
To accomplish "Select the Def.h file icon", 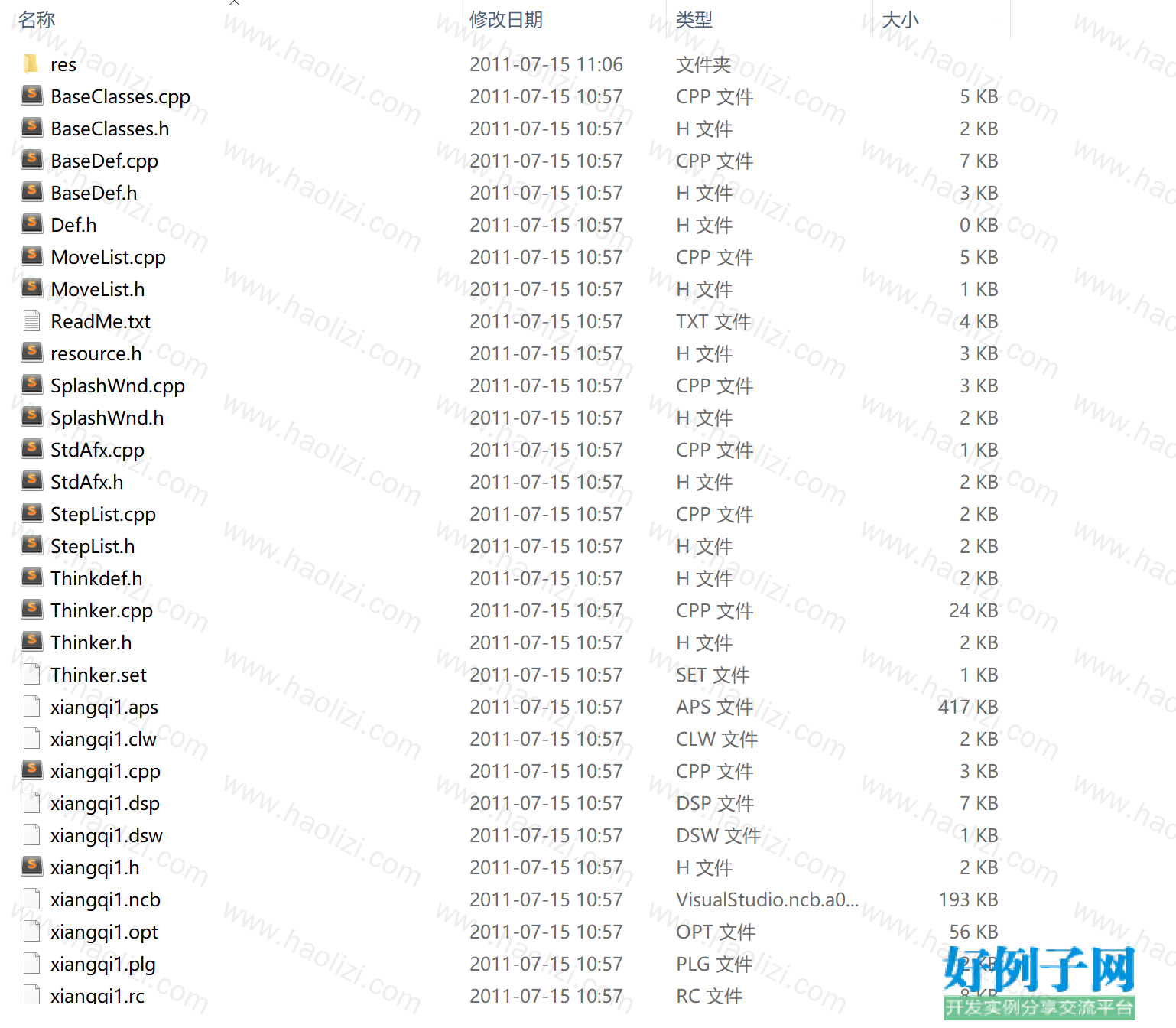I will [32, 224].
